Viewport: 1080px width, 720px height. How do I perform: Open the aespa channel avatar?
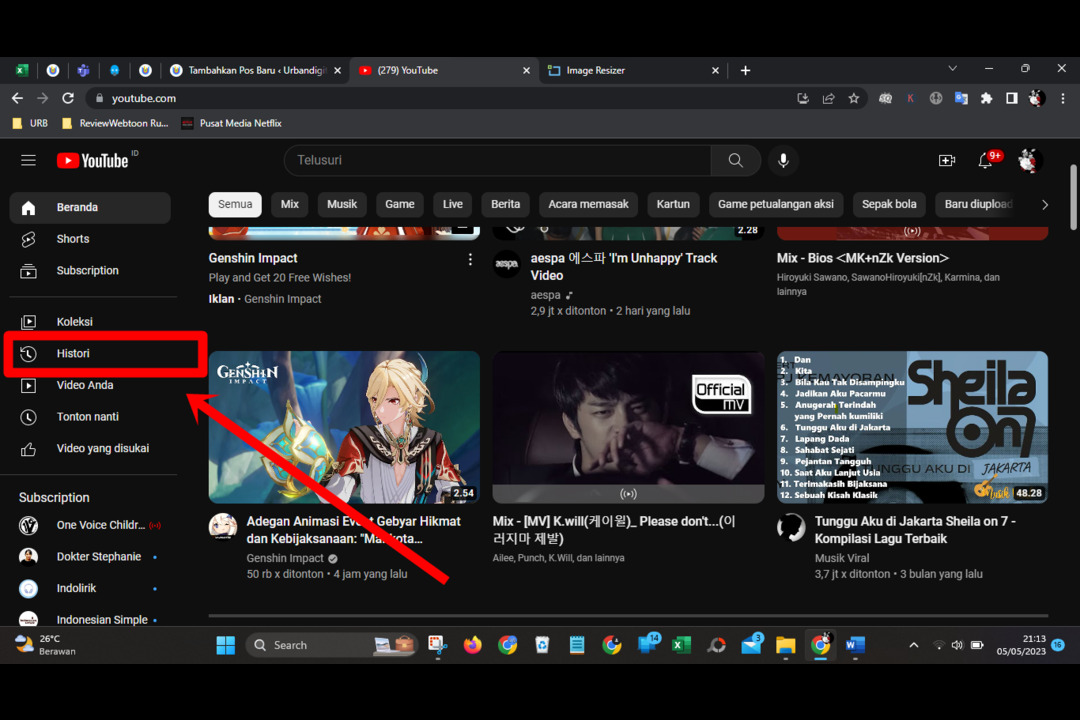coord(507,264)
